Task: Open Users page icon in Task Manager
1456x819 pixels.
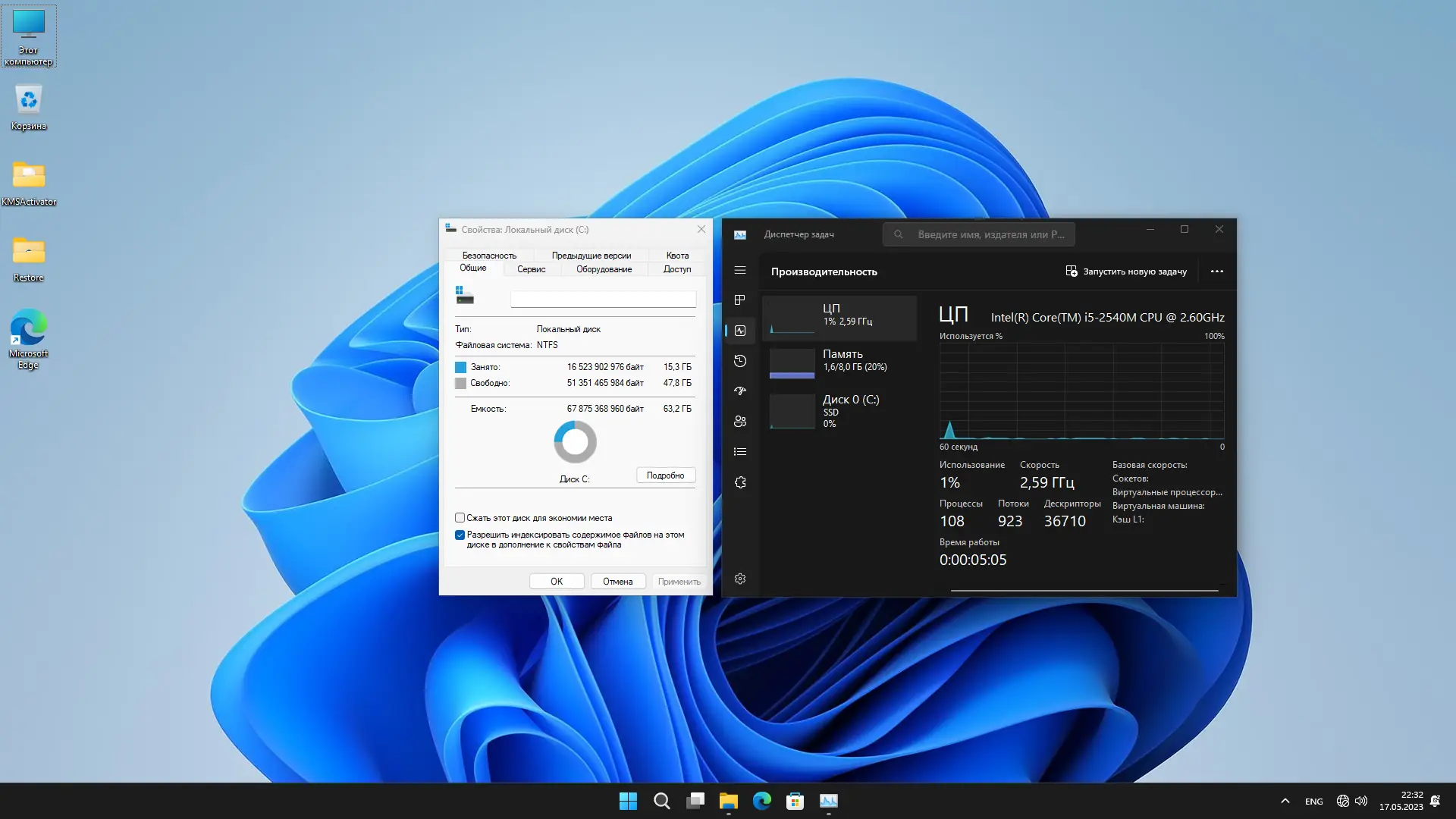Action: [740, 422]
